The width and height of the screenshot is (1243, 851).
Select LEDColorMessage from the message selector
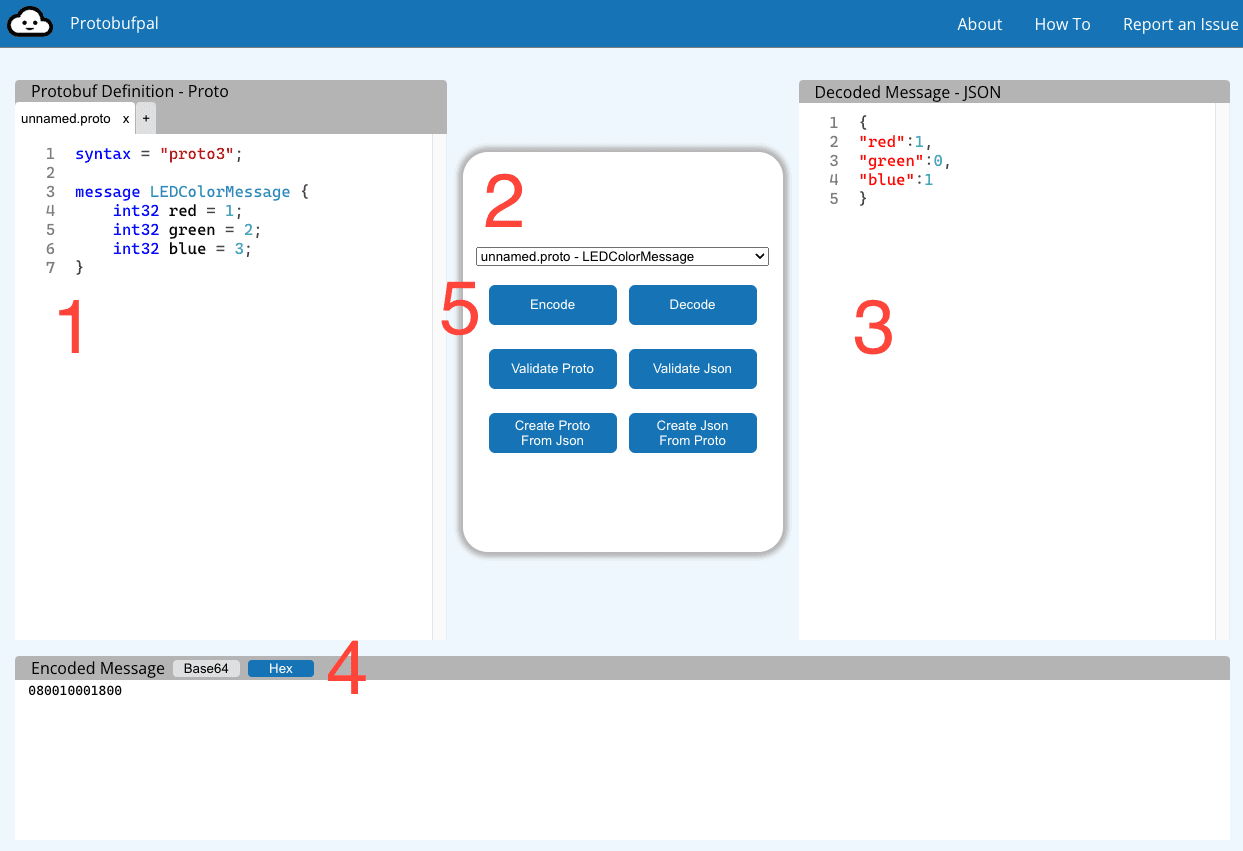[620, 256]
